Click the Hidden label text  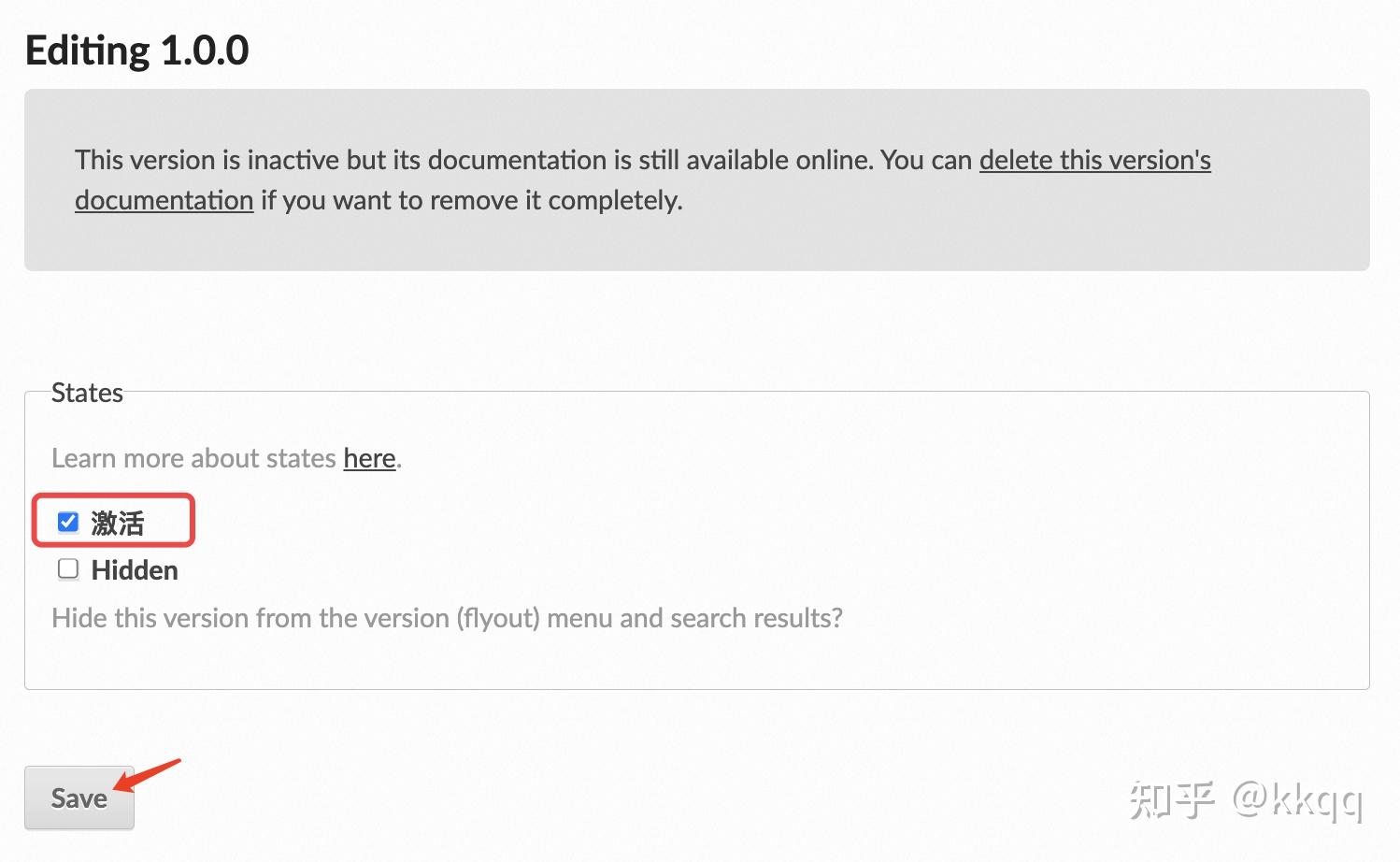pos(135,570)
